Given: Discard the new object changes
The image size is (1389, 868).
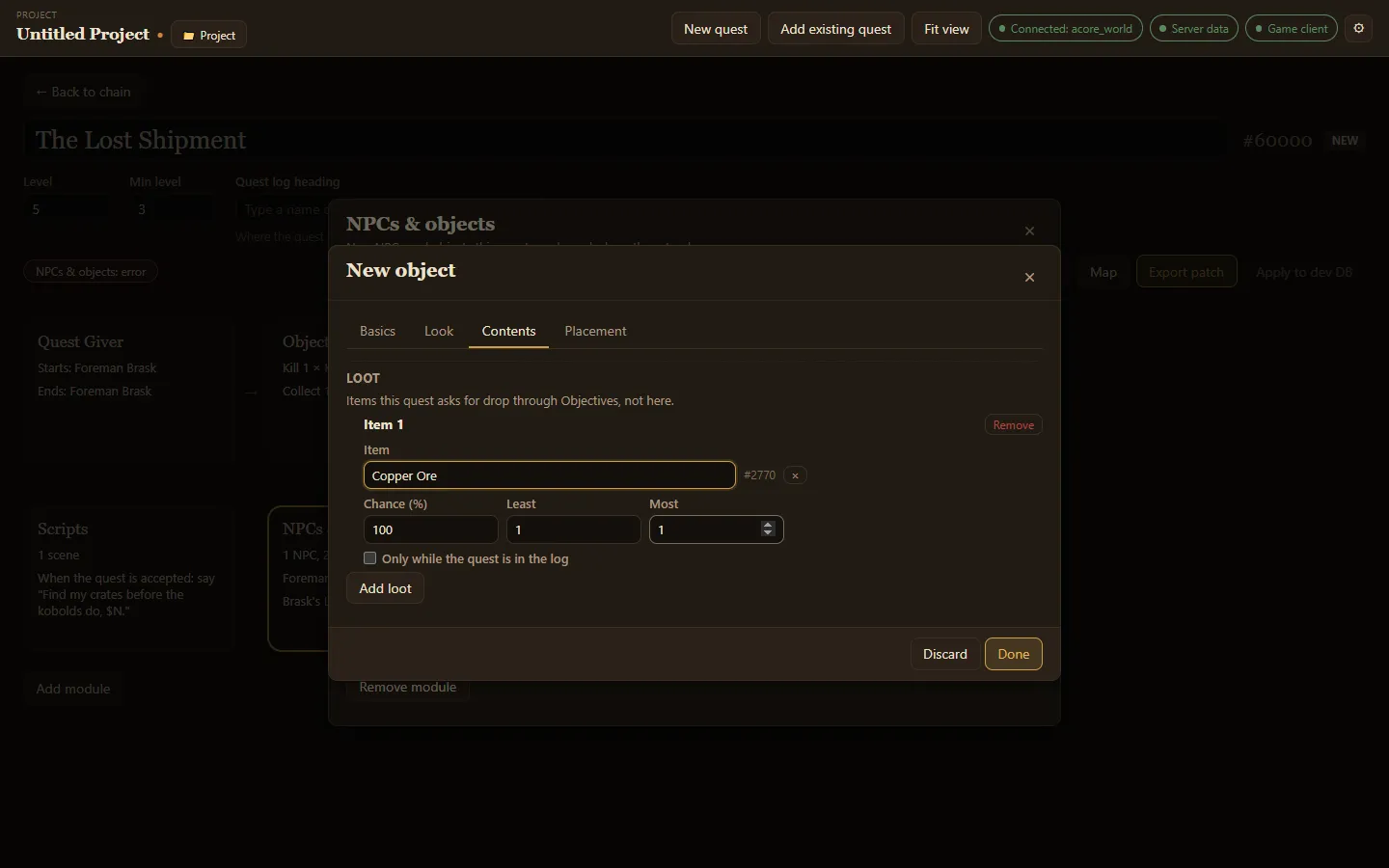Looking at the screenshot, I should 944,654.
